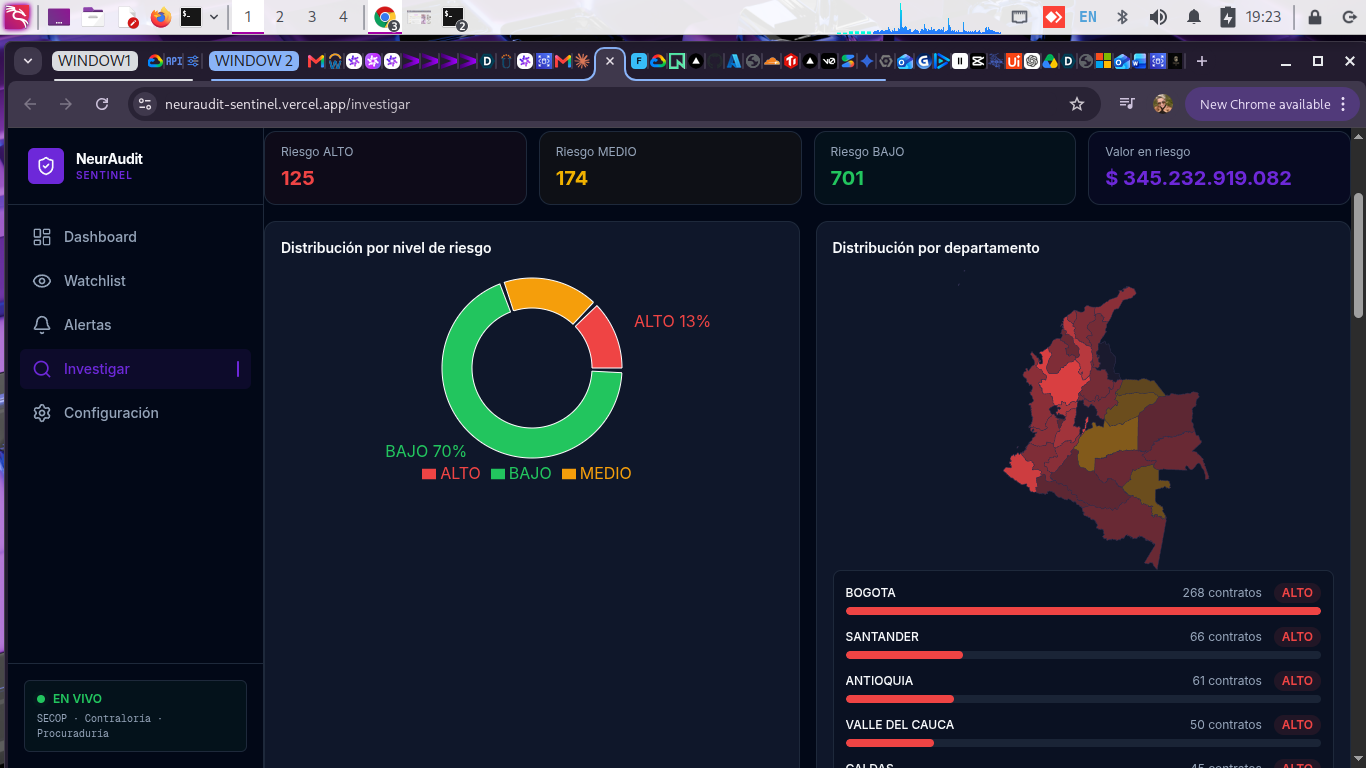Click the volume speaker tray icon
1366x768 pixels.
(x=1158, y=17)
